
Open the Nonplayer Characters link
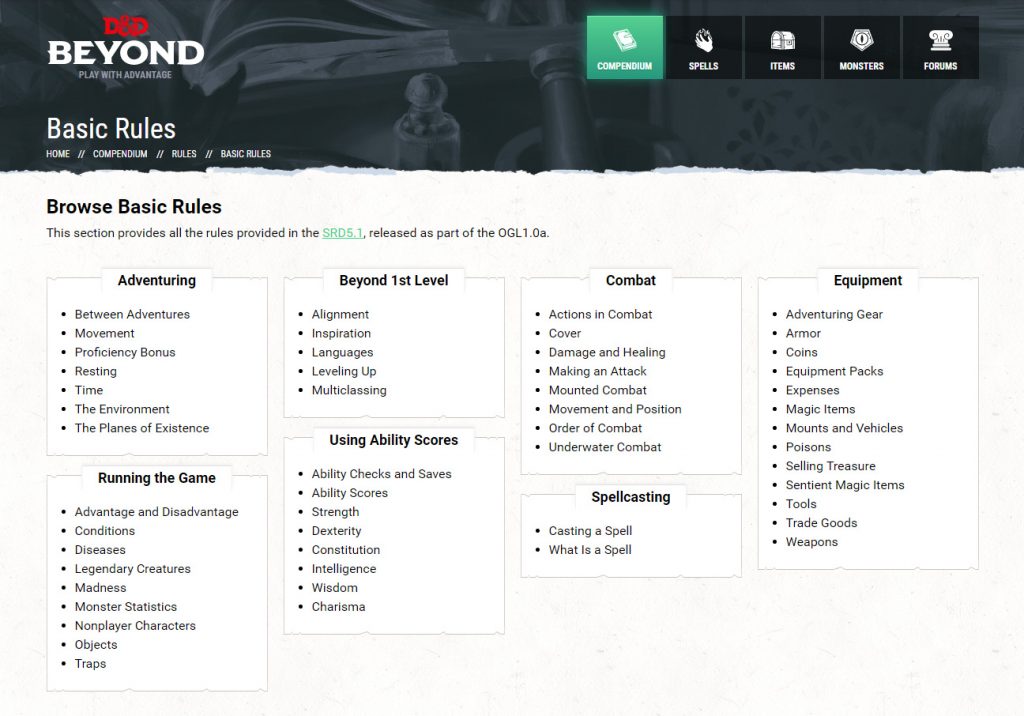[x=135, y=626]
